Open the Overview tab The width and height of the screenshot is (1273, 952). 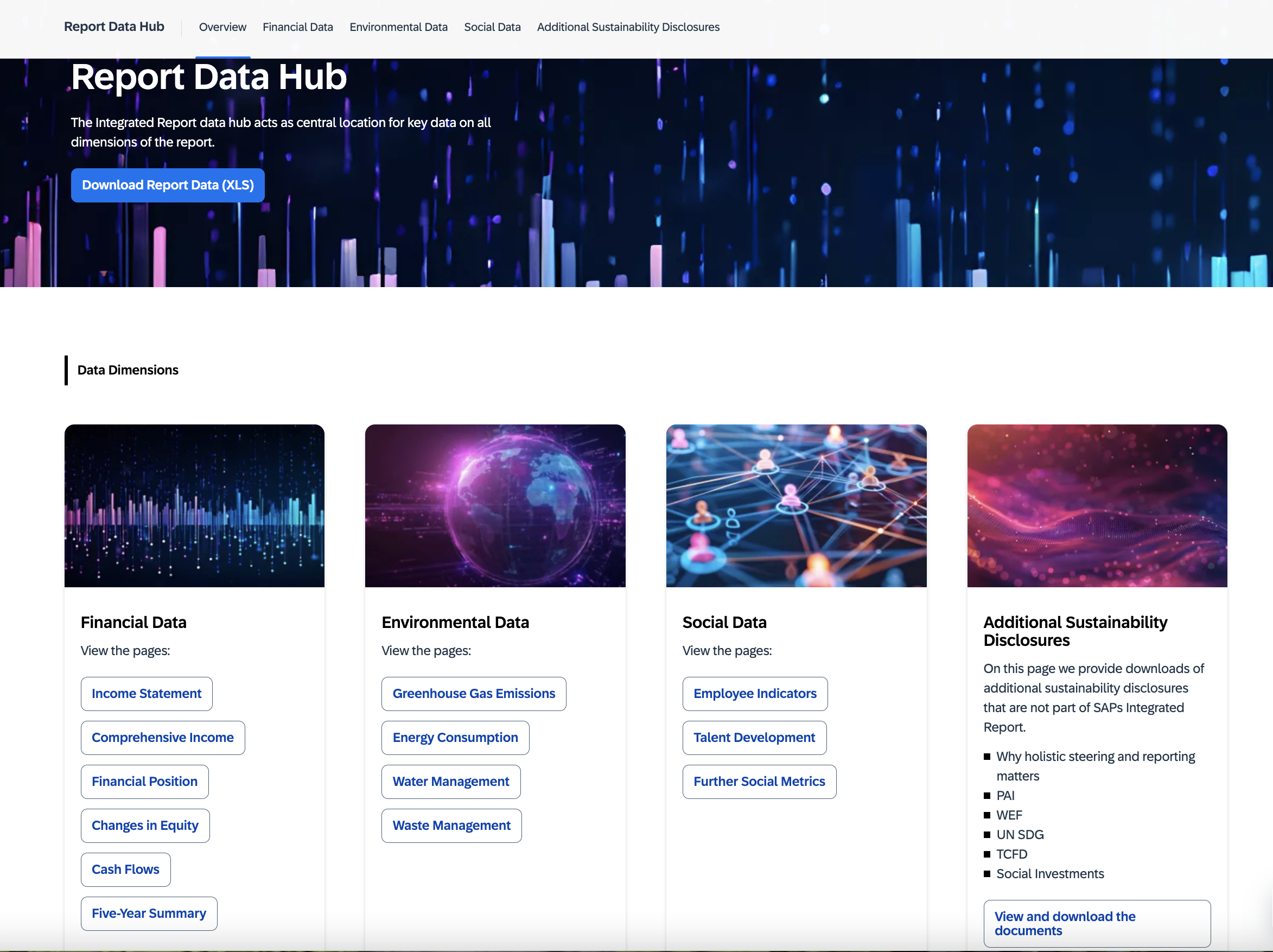pos(222,27)
